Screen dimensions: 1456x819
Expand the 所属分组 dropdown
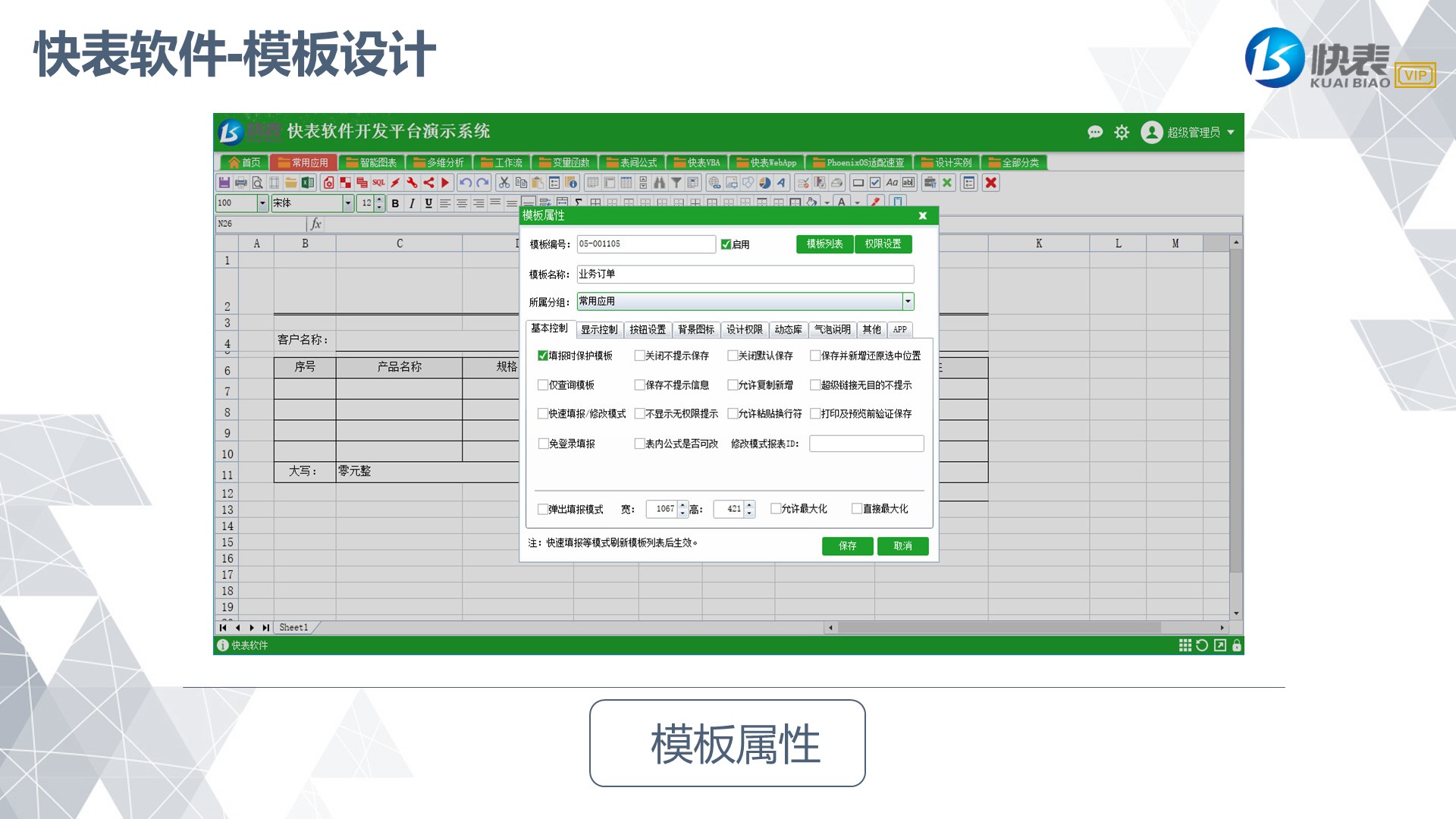pos(908,301)
